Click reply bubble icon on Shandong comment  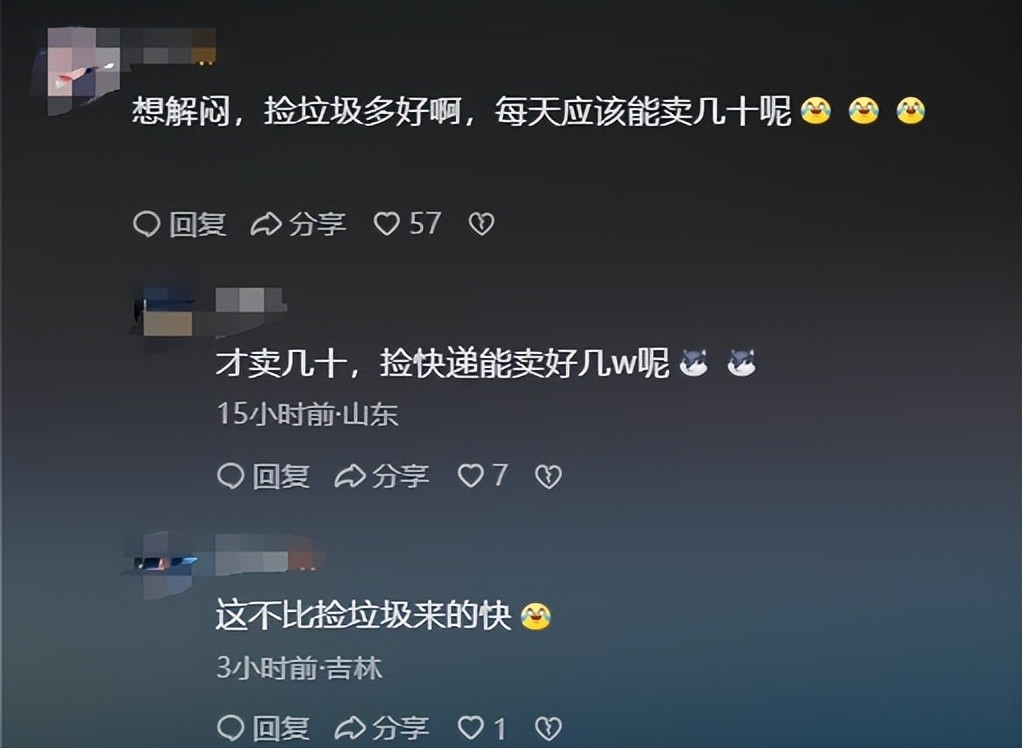coord(230,476)
